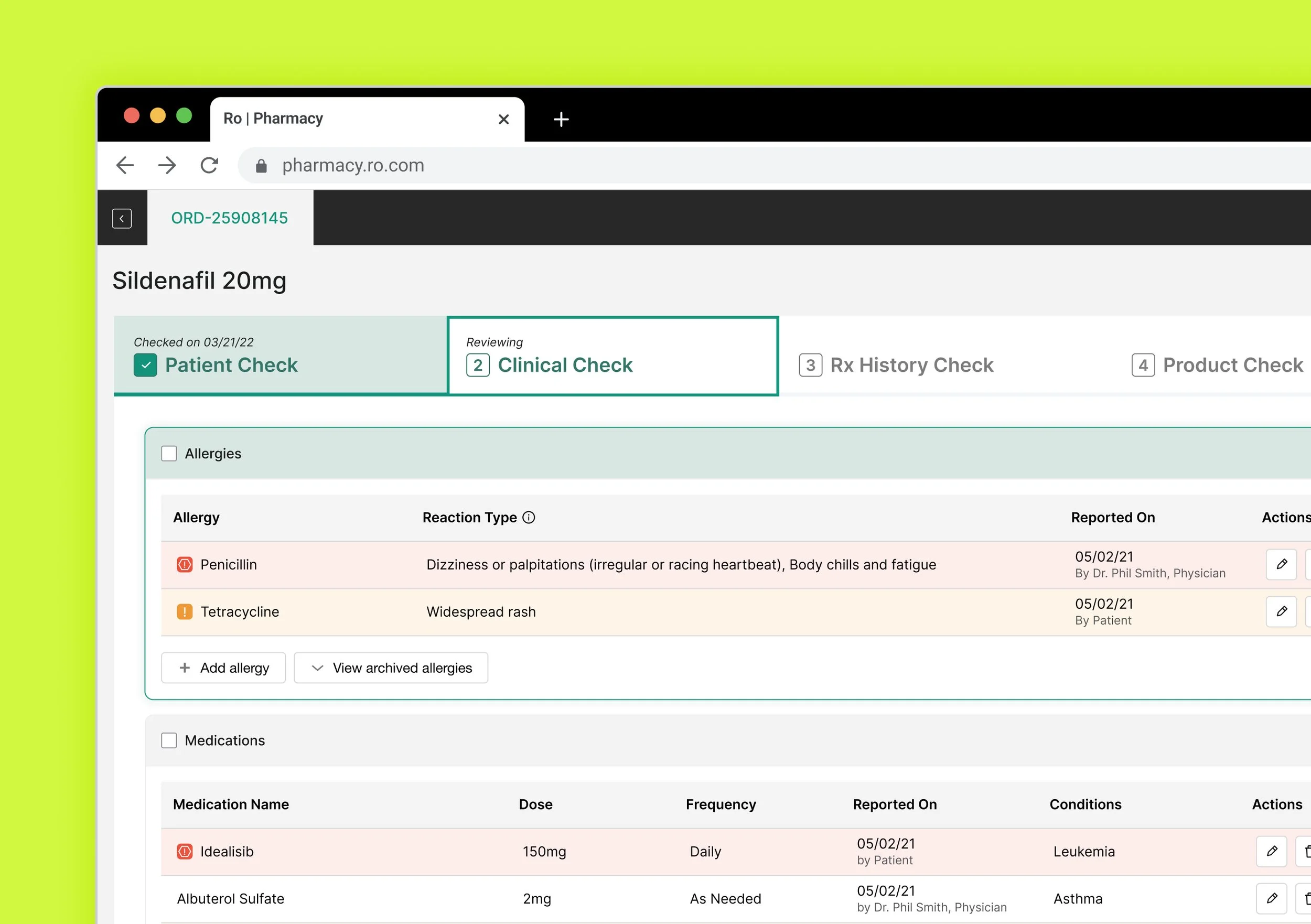Click the green Patient Check checkmark box

point(146,365)
